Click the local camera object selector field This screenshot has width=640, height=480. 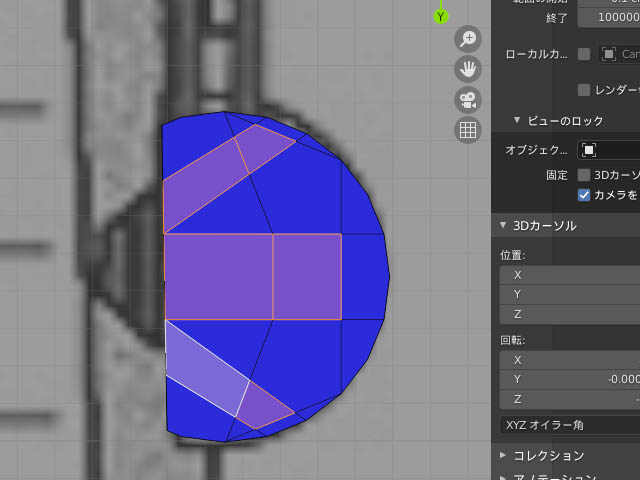619,54
